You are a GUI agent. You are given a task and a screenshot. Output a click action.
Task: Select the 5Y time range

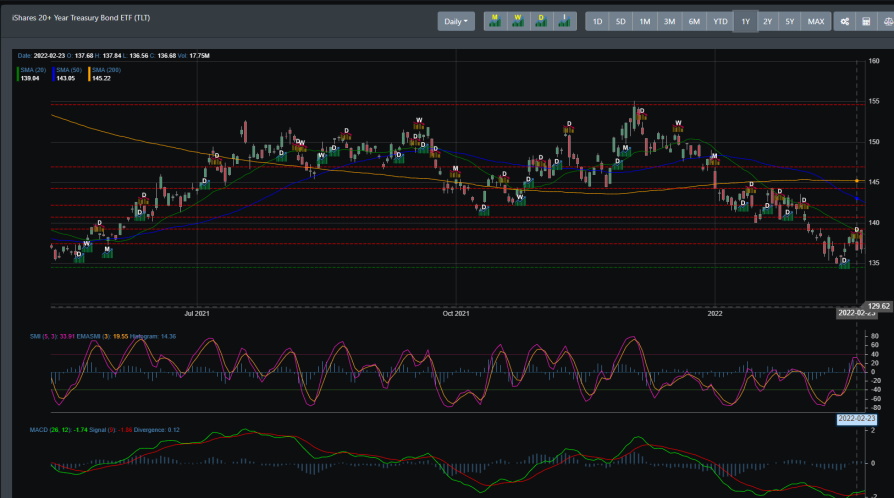pyautogui.click(x=790, y=22)
